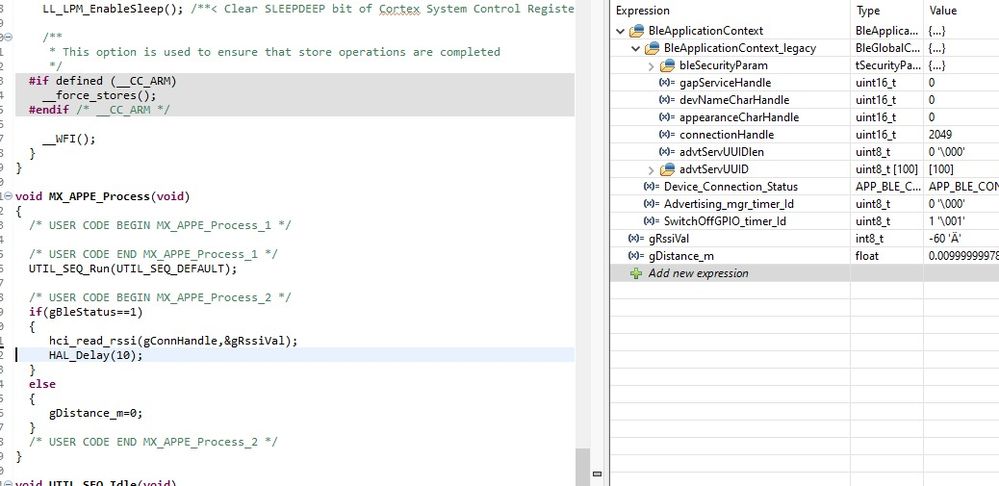The image size is (999, 486).
Task: Click the gRssiVal value -60
Action: click(945, 238)
